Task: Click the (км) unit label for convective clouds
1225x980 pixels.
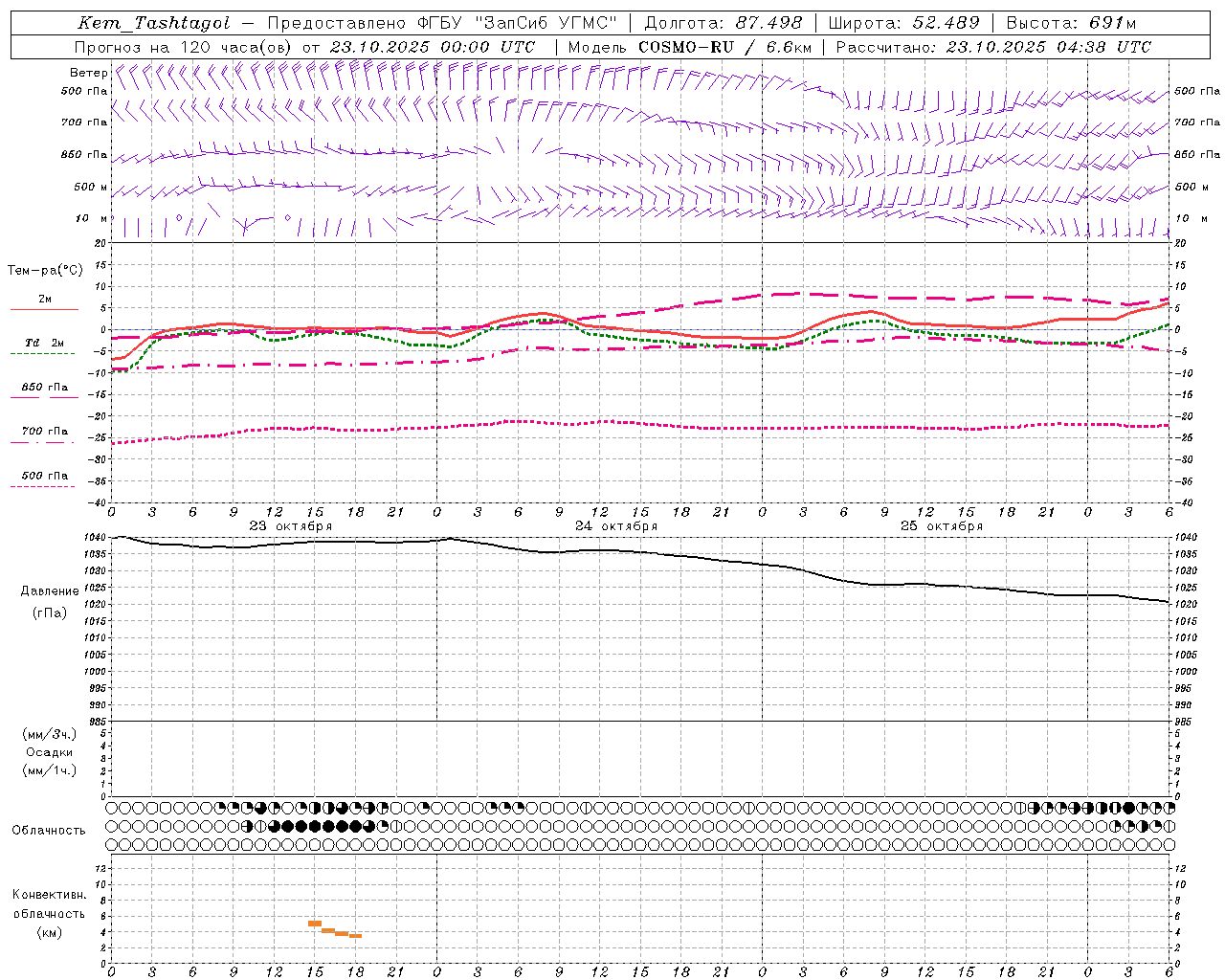Action: [x=50, y=932]
